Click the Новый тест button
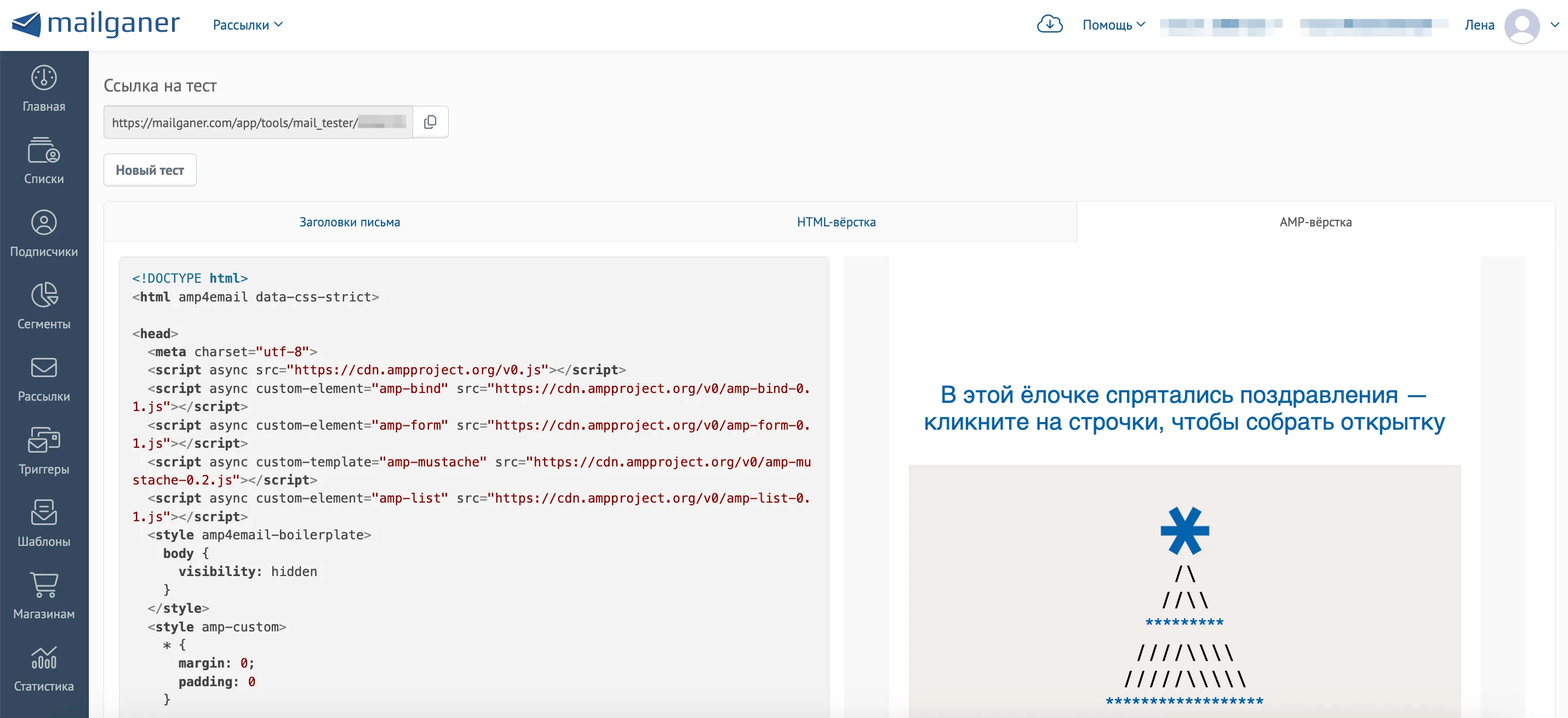This screenshot has height=718, width=1568. click(150, 170)
